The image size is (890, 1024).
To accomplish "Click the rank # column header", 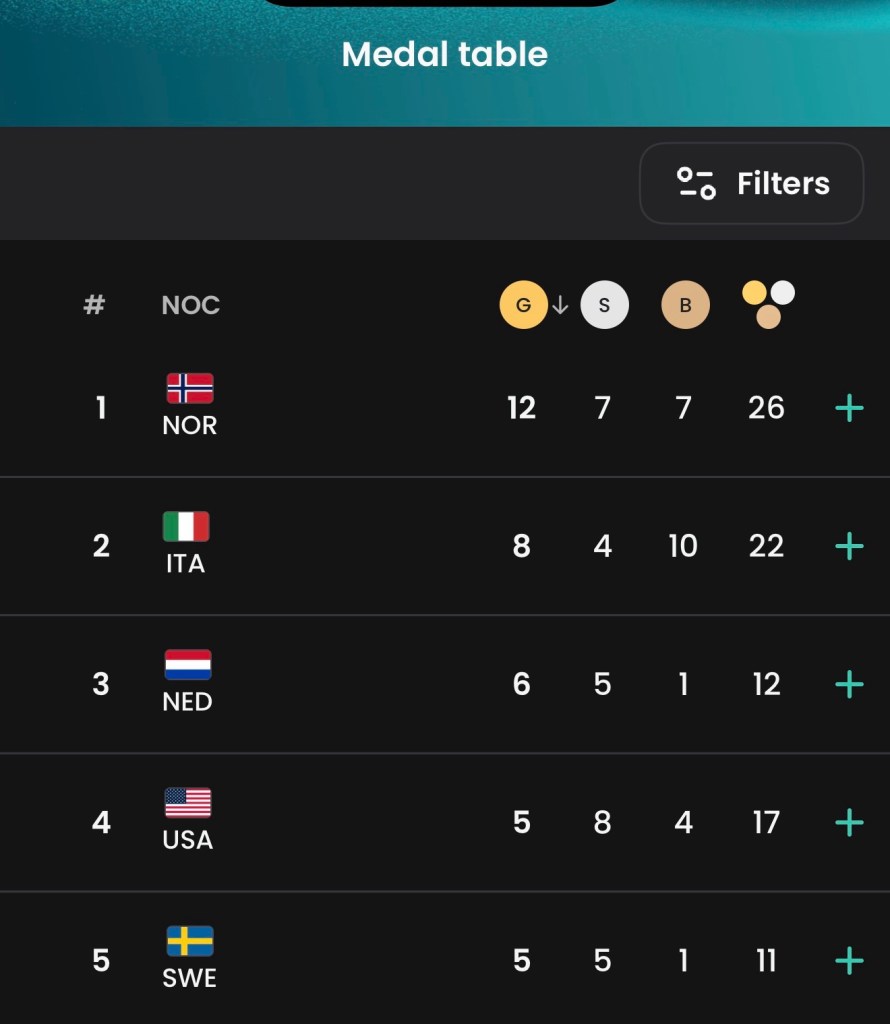I will pos(94,305).
